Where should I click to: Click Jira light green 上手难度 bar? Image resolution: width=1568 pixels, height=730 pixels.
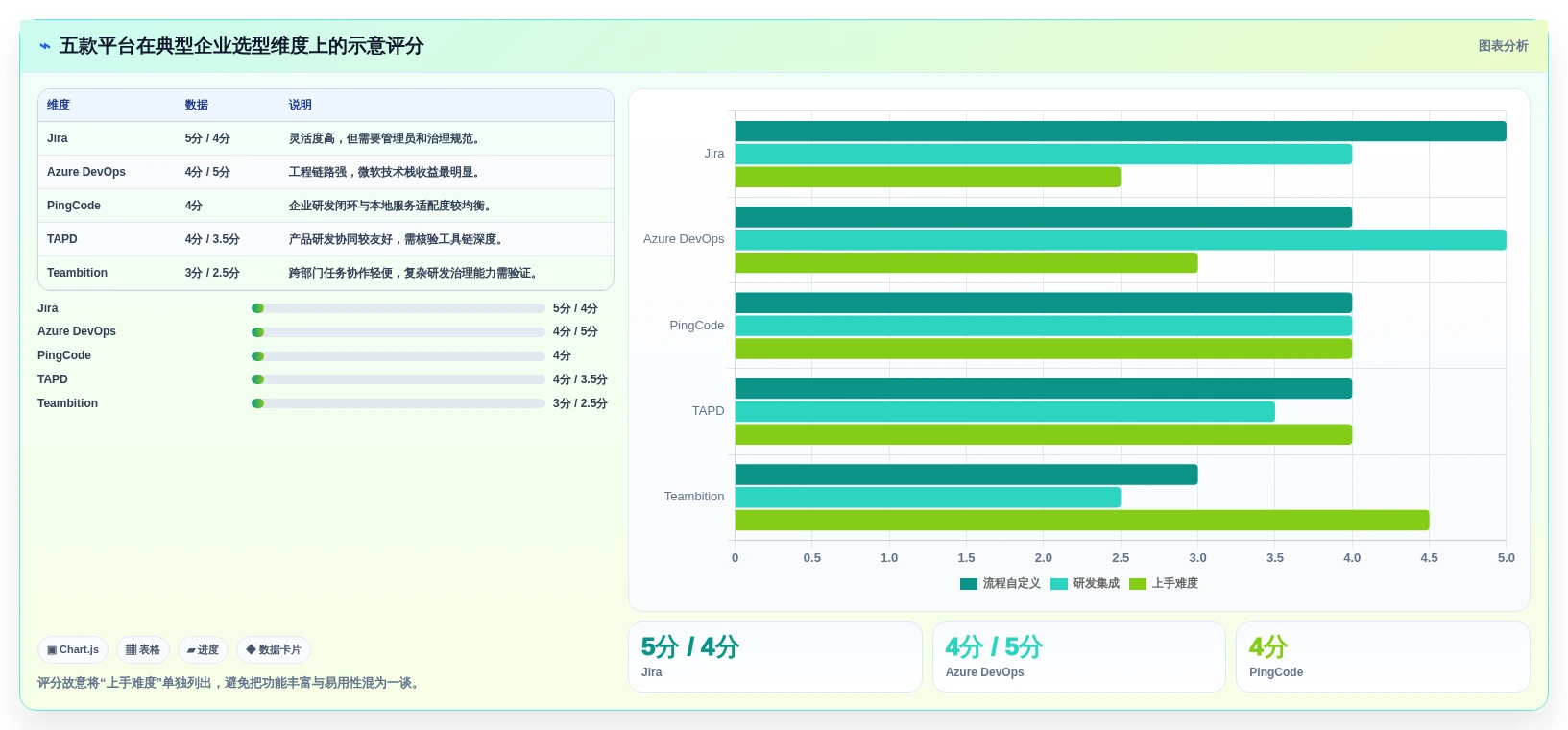point(928,178)
